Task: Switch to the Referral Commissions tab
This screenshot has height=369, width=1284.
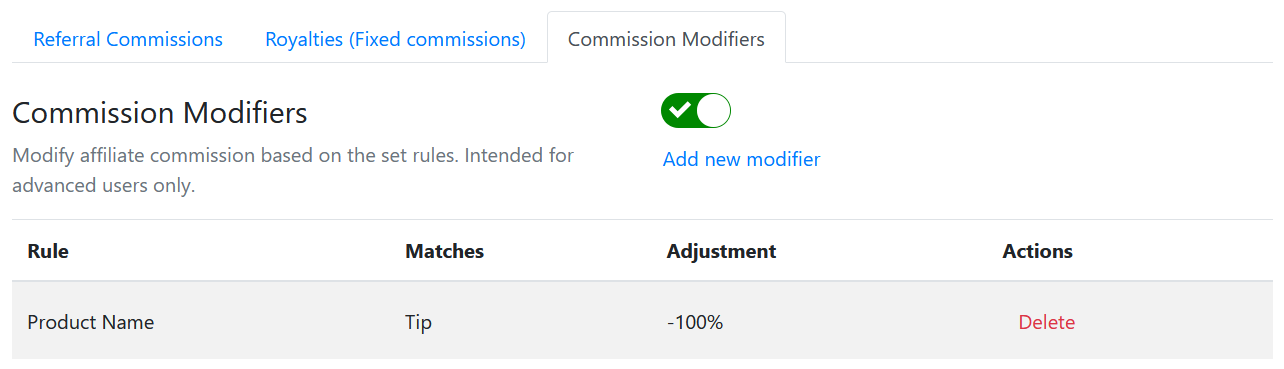Action: [128, 39]
